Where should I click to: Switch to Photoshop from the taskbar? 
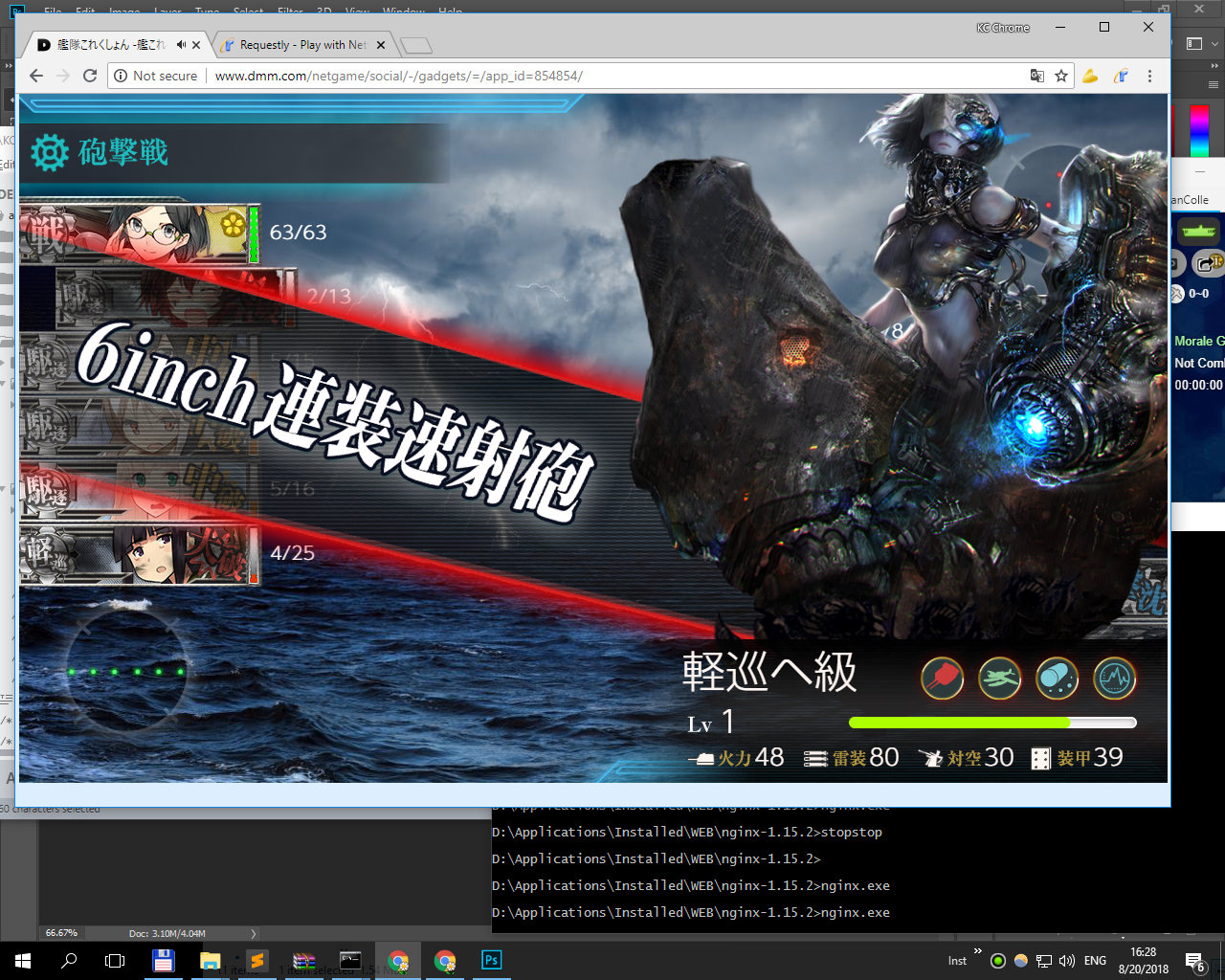tap(492, 960)
